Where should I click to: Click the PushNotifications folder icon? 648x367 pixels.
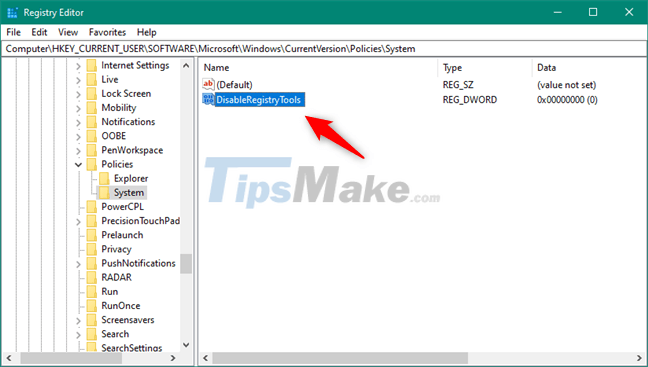tap(92, 263)
